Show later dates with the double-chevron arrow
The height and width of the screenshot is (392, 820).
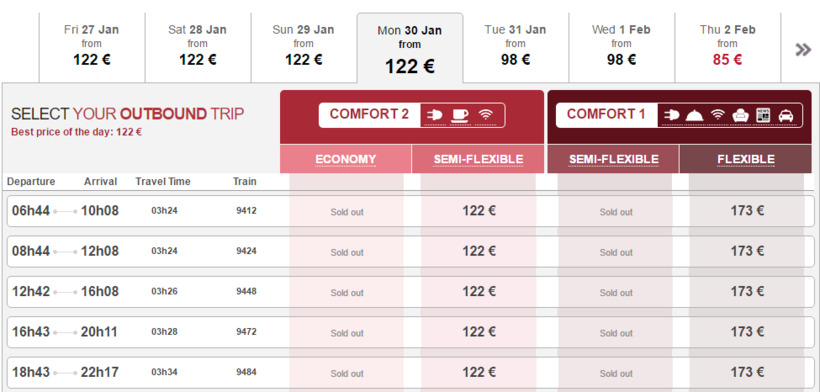(803, 50)
